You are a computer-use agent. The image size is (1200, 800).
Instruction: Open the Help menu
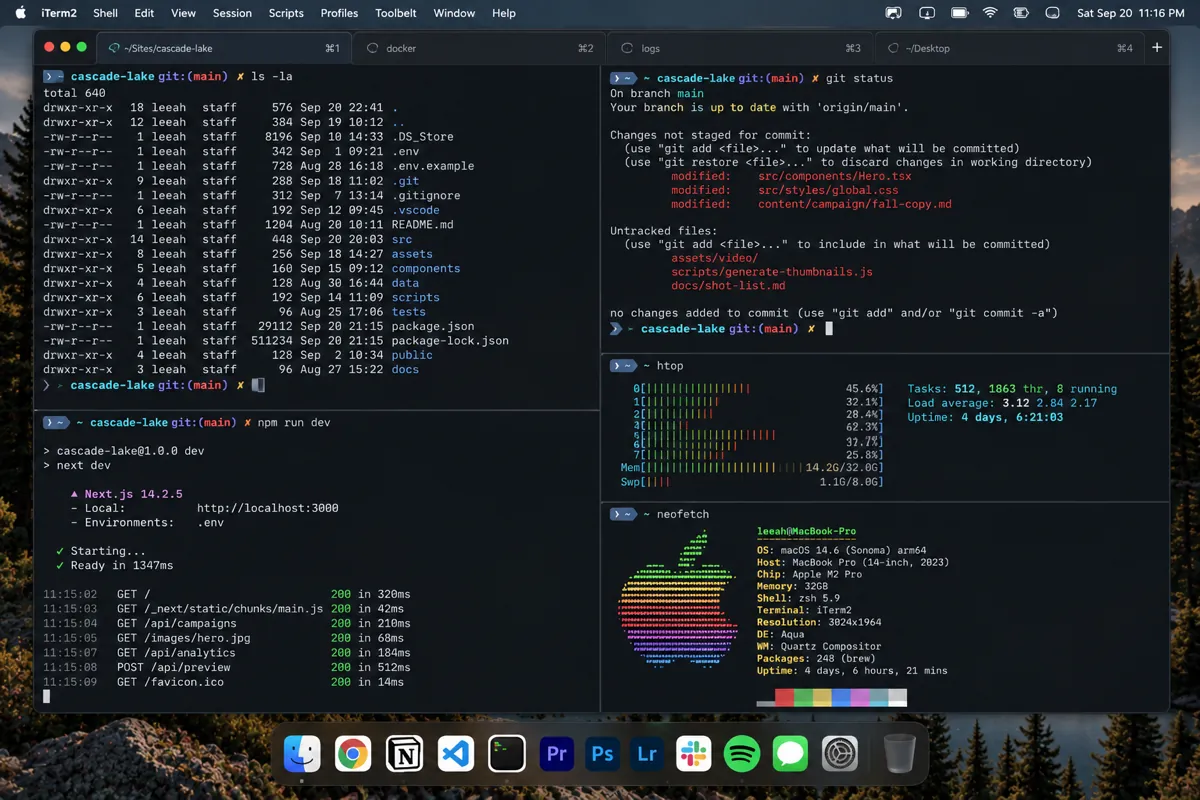(x=504, y=13)
